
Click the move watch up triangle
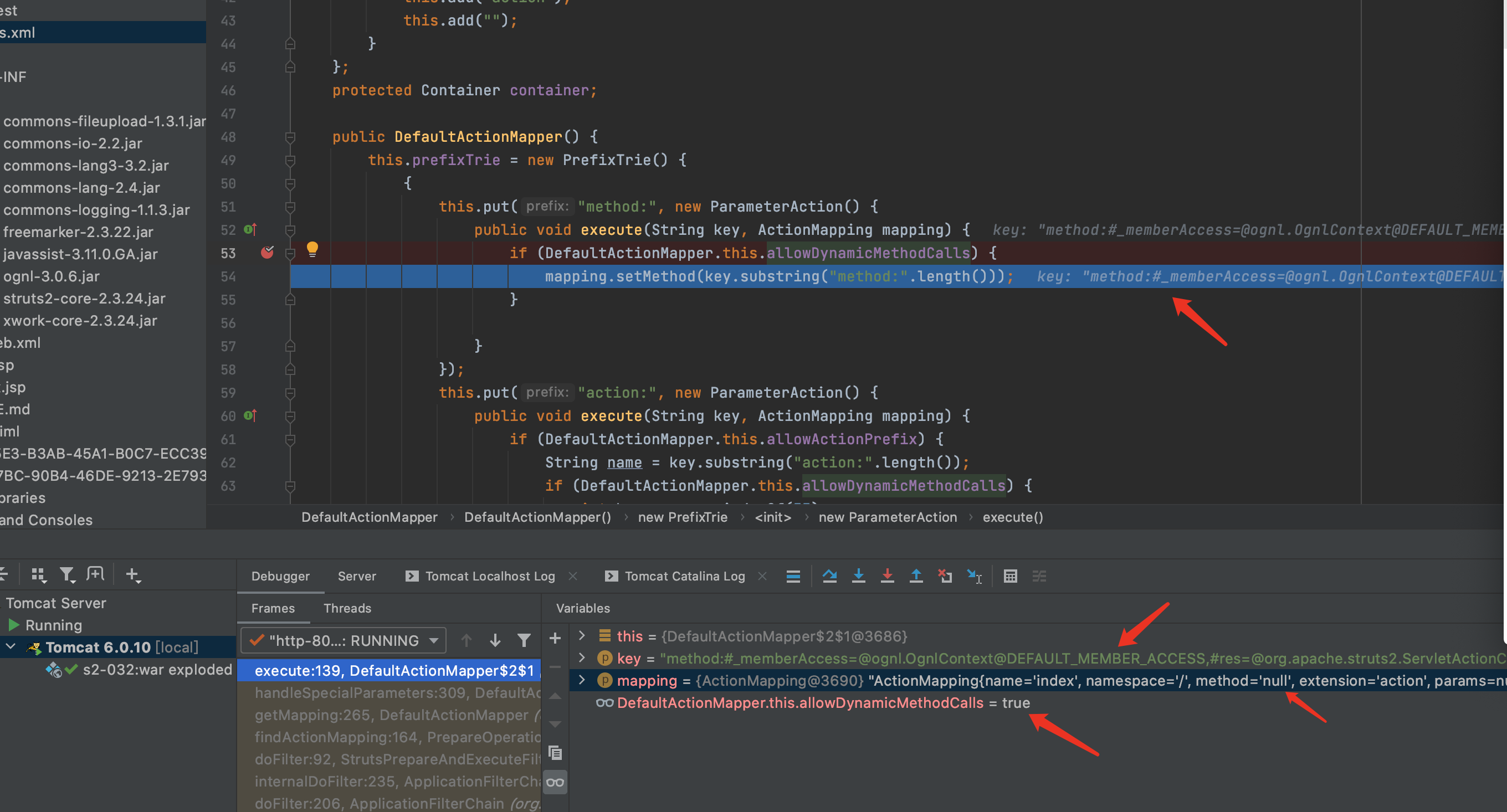pos(555,696)
